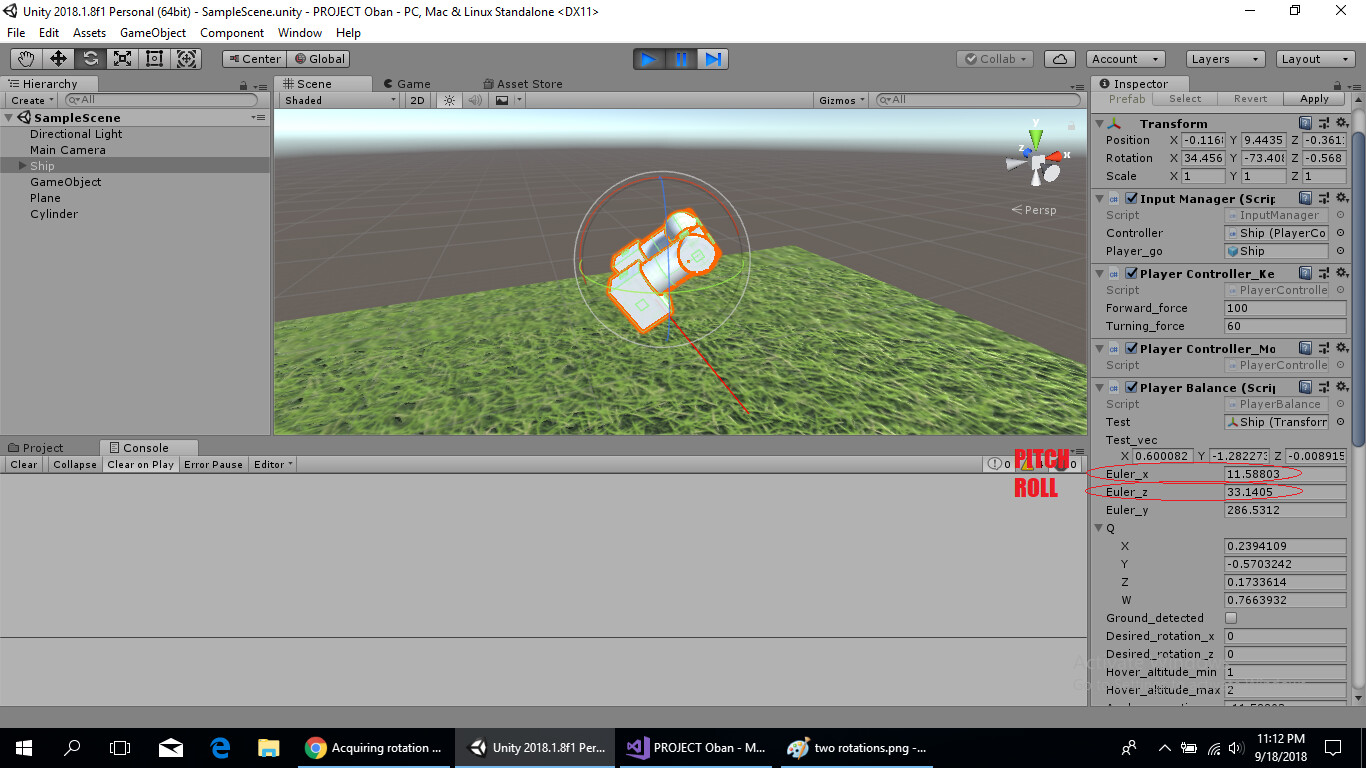Toggle 2D view mode

coord(417,100)
